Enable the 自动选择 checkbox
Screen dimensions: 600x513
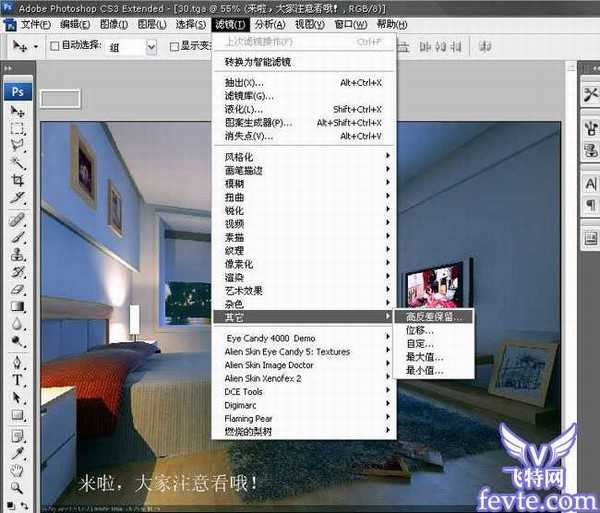54,46
